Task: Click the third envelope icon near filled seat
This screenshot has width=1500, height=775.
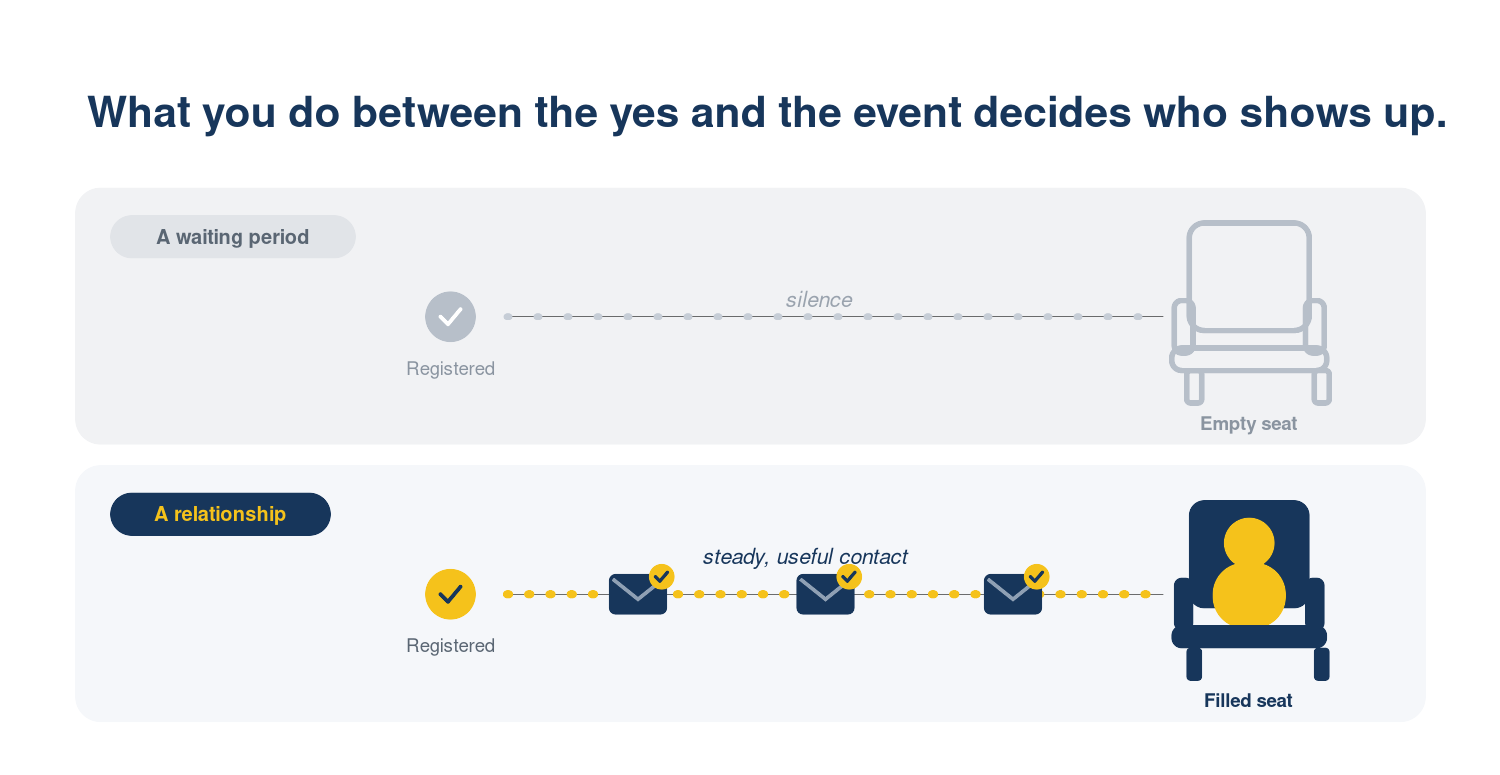Action: (1013, 594)
